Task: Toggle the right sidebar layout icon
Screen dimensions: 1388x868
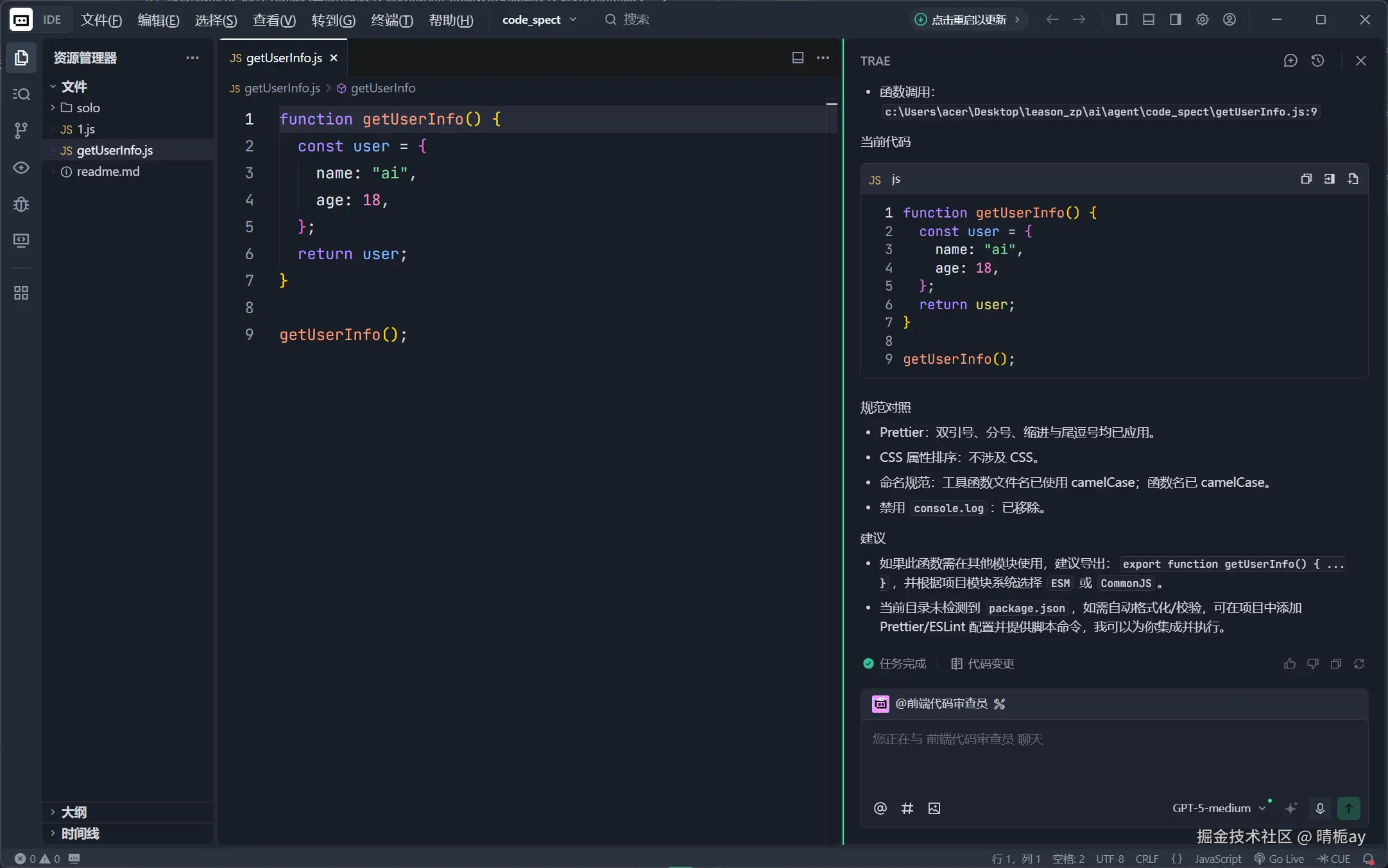Action: [1175, 19]
